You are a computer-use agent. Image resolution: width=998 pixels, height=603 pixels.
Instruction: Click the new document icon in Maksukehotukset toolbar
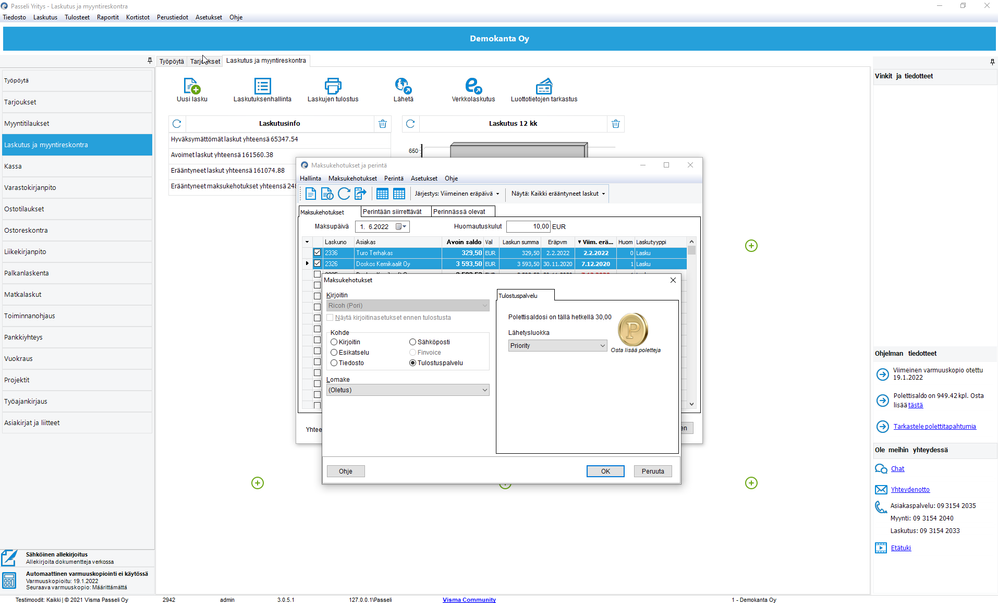pyautogui.click(x=311, y=194)
